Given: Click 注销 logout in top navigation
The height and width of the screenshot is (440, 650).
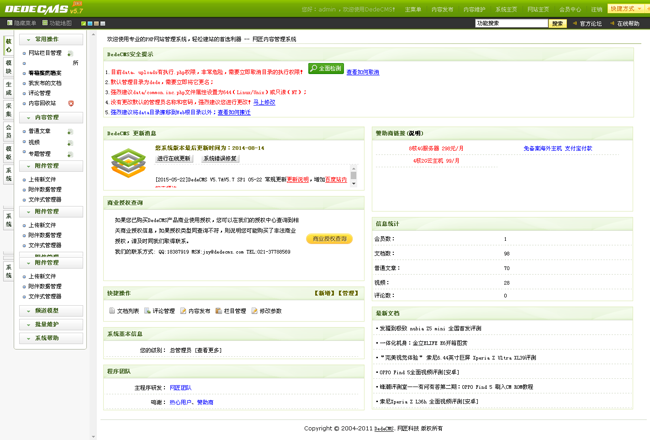Looking at the screenshot, I should point(597,9).
